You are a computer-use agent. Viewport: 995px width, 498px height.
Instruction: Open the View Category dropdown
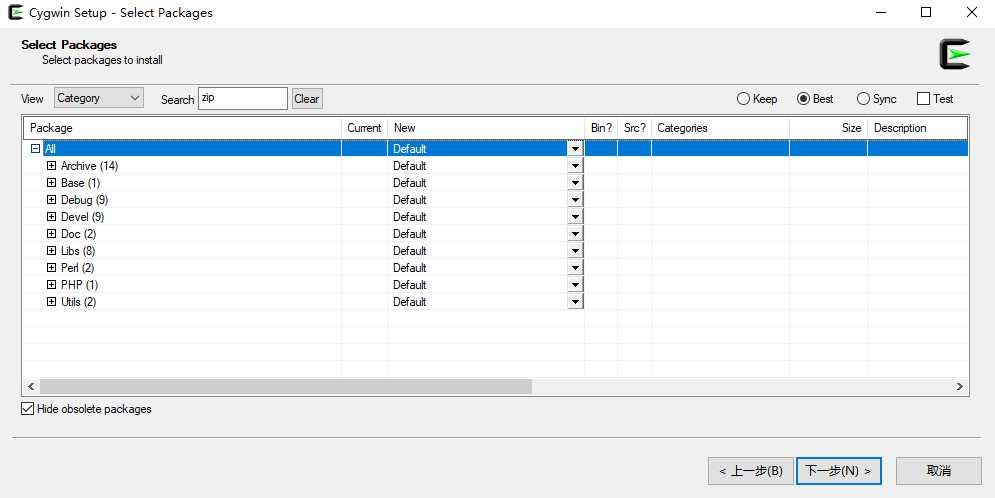(99, 98)
